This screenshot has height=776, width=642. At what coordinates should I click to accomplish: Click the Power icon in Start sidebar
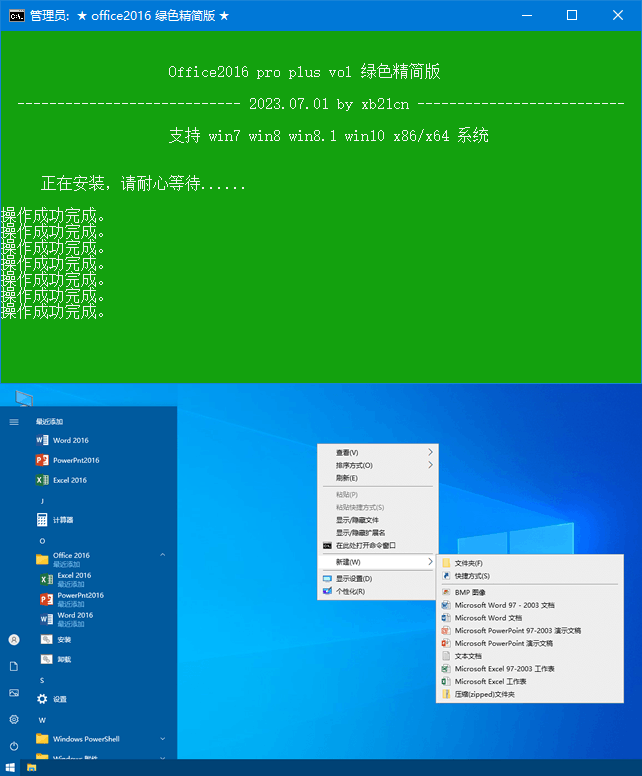[x=14, y=746]
